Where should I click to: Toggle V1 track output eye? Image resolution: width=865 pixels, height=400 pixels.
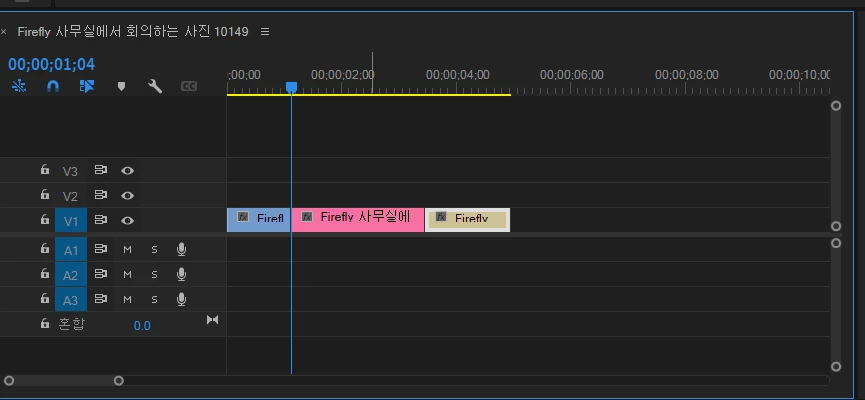(x=127, y=220)
